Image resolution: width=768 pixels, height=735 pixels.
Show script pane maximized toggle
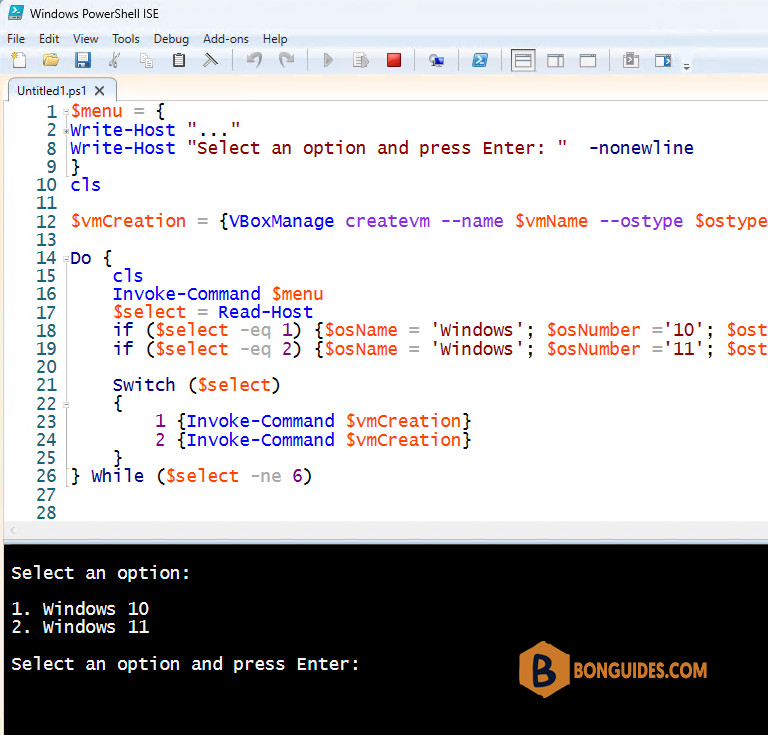pos(588,61)
